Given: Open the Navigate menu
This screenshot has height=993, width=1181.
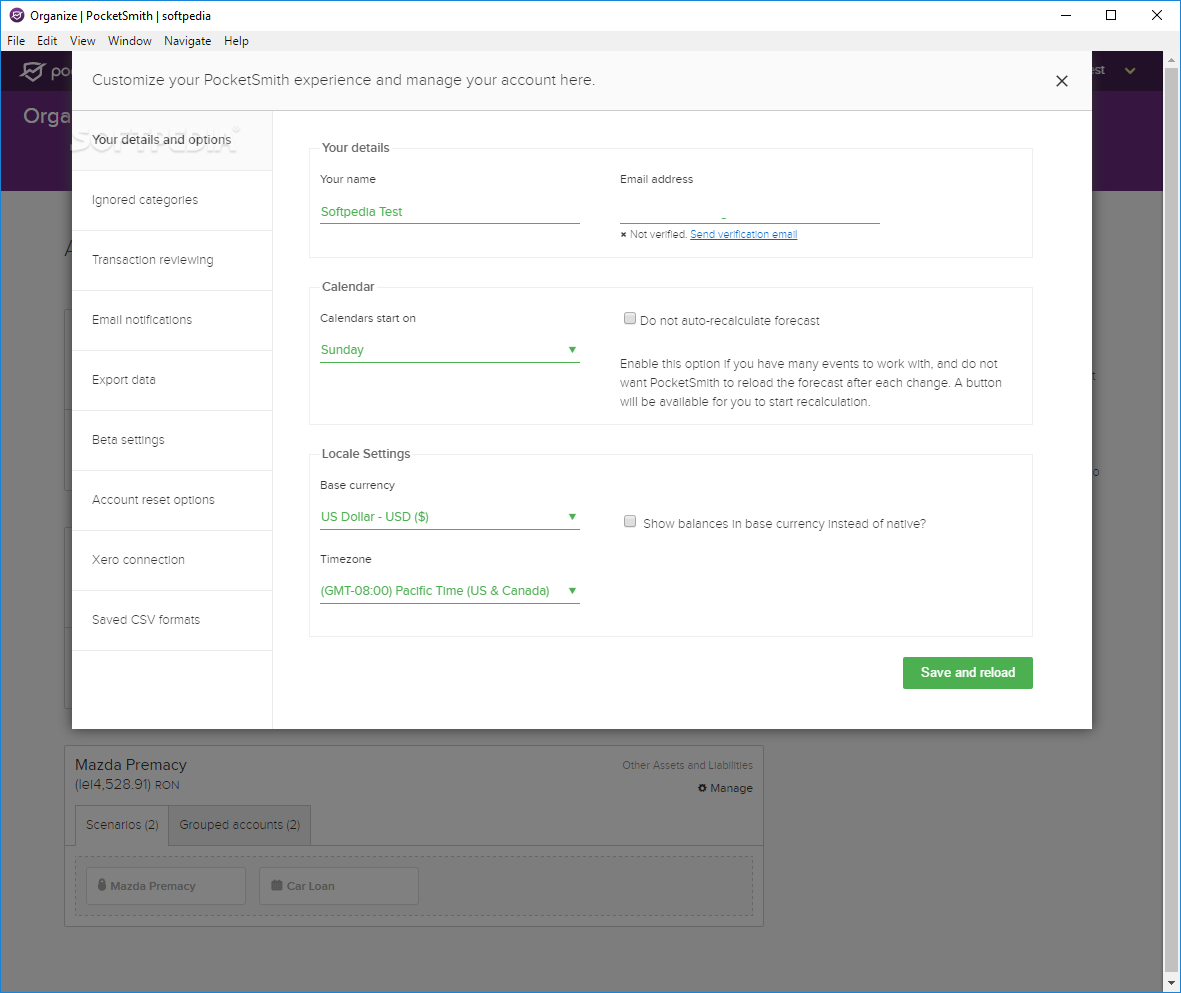Looking at the screenshot, I should pos(188,41).
